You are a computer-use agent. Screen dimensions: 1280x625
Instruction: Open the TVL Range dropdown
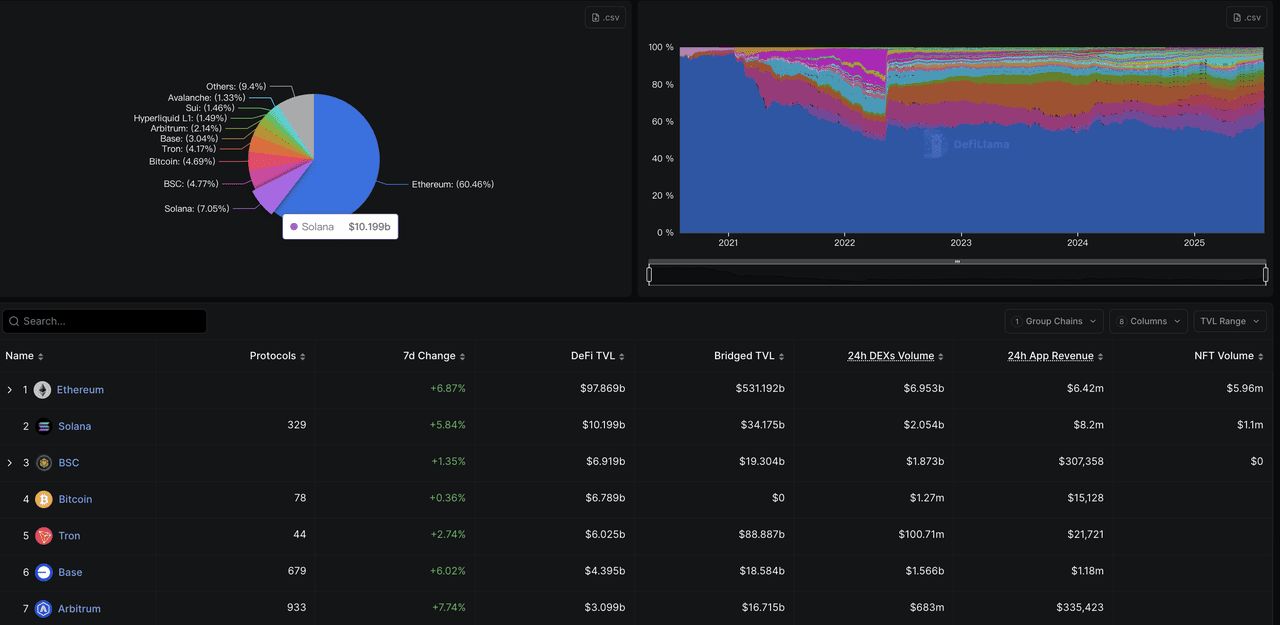click(x=1229, y=321)
